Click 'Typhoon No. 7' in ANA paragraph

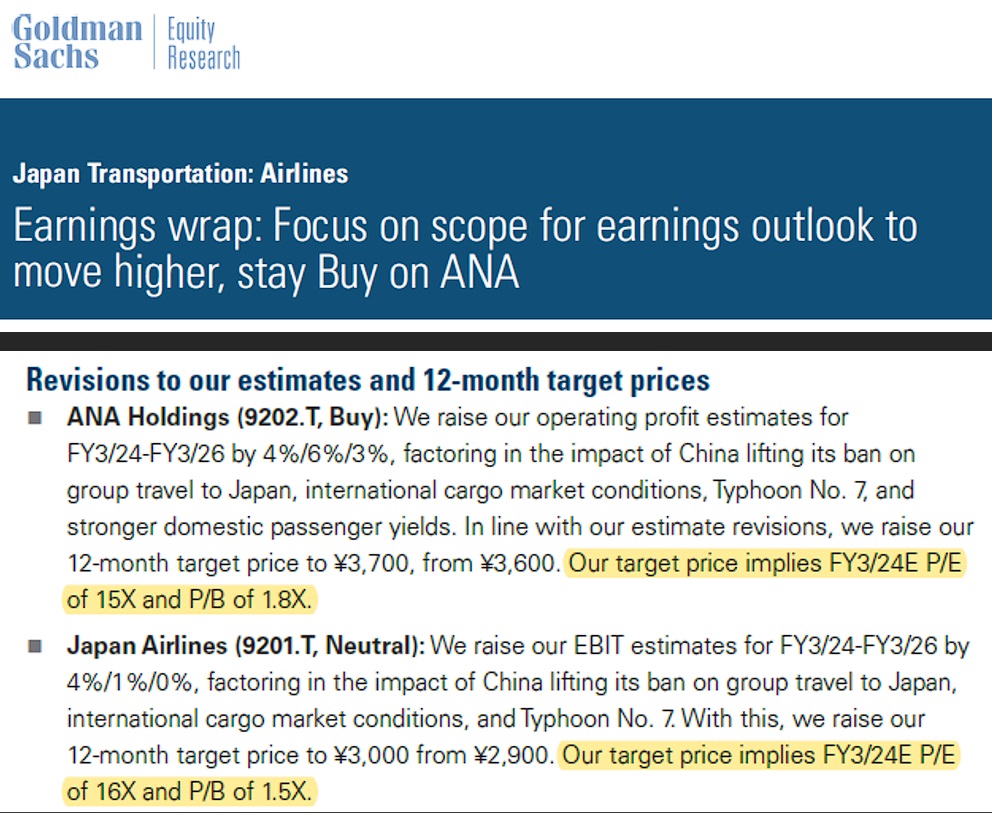(790, 490)
